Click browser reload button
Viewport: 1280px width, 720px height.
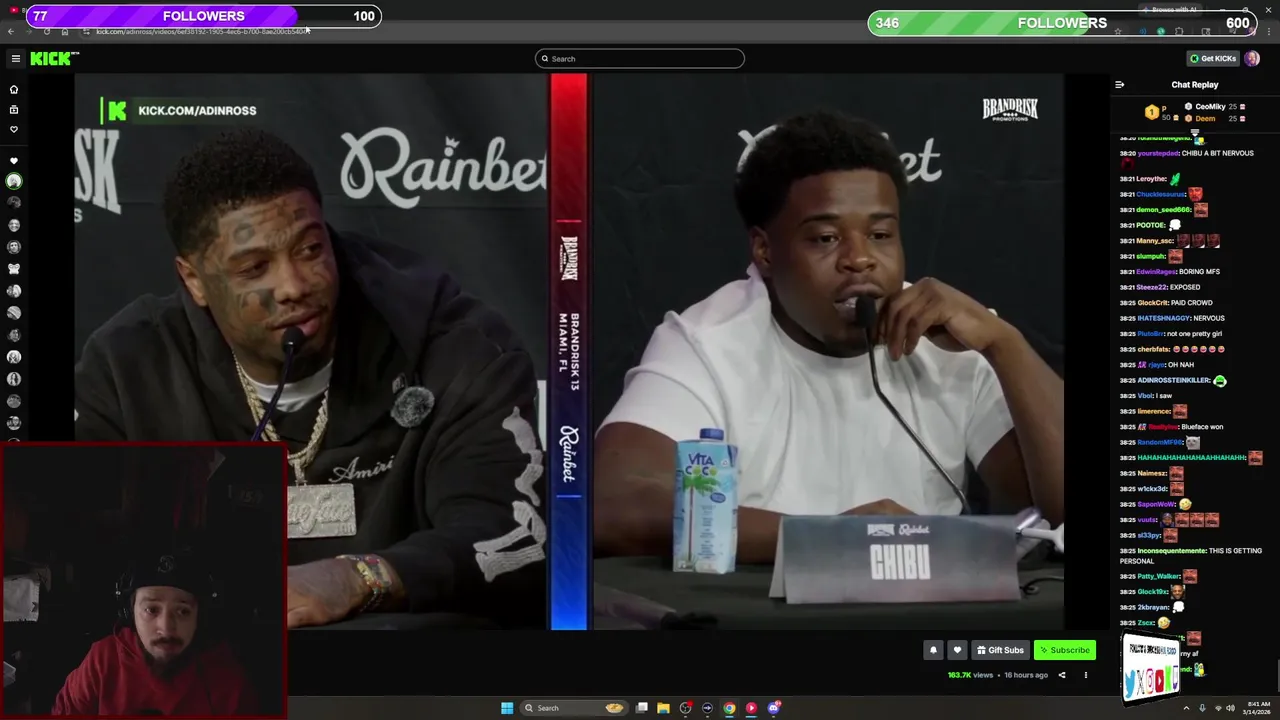[46, 31]
